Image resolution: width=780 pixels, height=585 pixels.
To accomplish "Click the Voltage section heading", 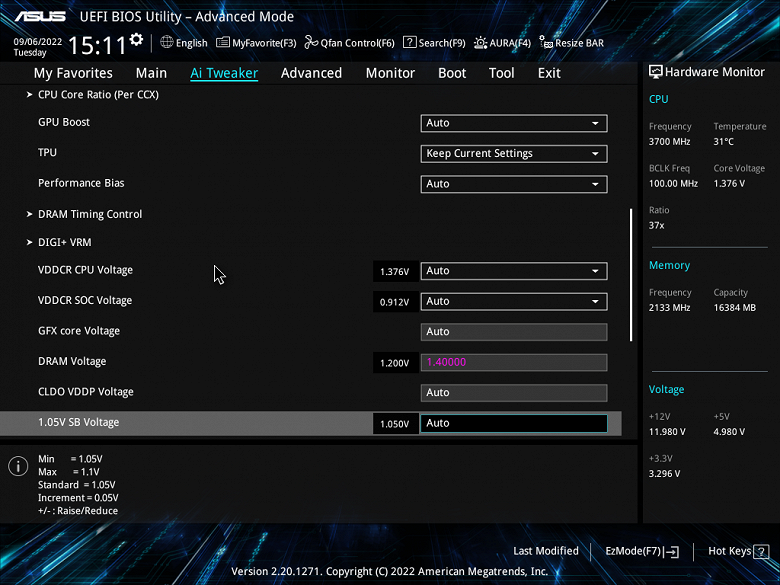I will 666,390.
